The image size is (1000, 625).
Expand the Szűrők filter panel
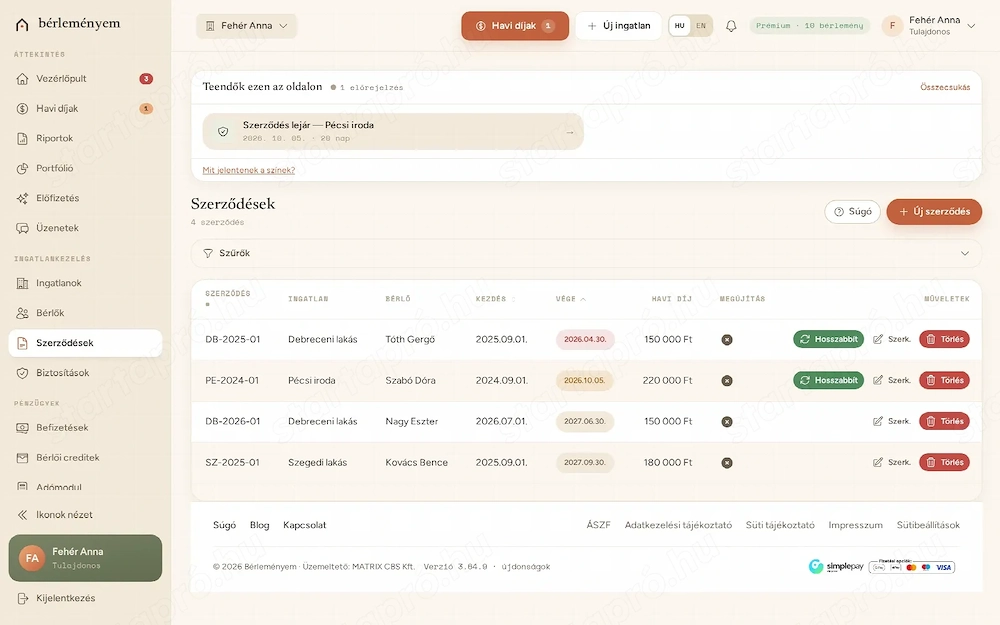(586, 253)
